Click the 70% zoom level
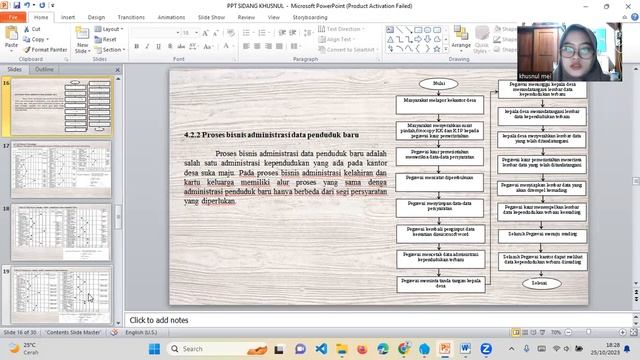Screen dimensions: 640x360 click(556, 333)
